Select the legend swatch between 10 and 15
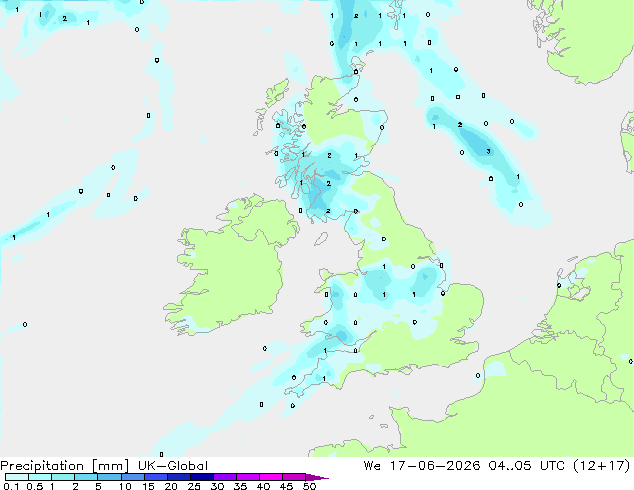 132,477
